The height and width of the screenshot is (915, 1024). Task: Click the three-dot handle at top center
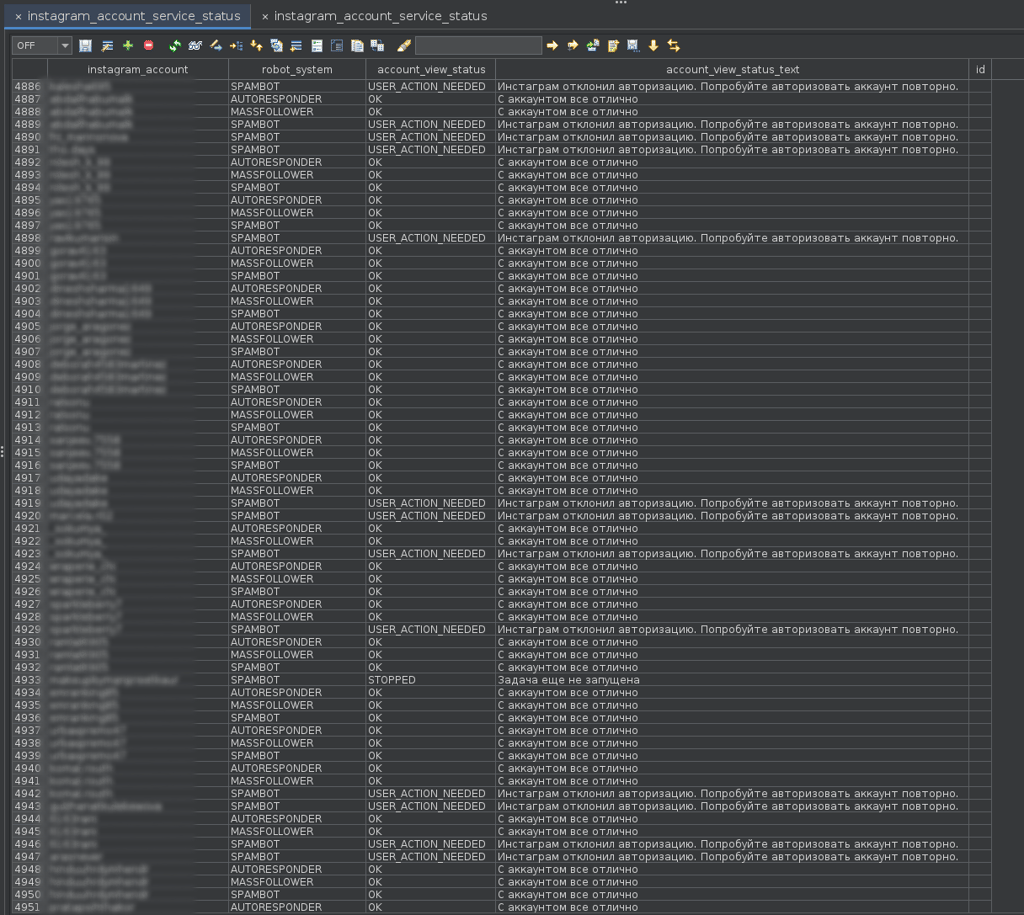[x=620, y=3]
